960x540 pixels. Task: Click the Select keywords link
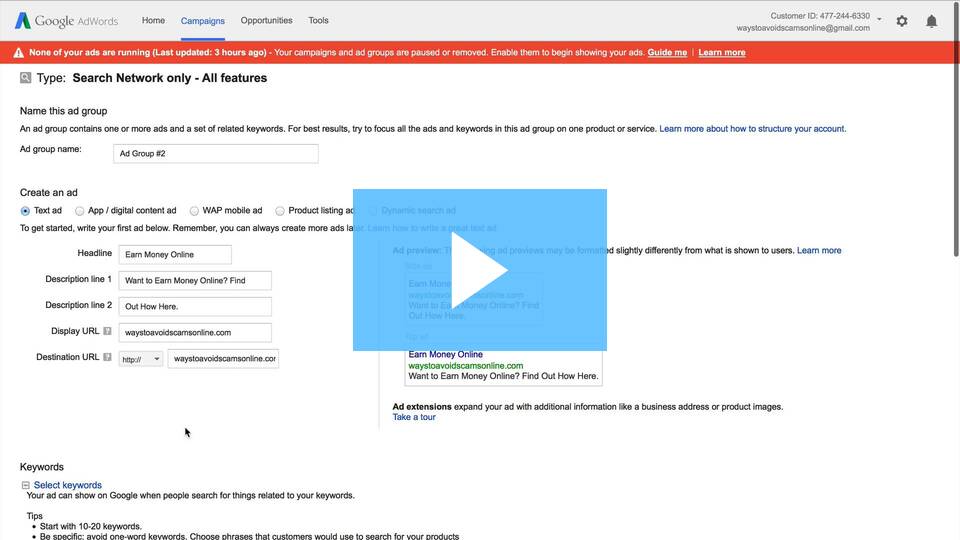pos(67,485)
